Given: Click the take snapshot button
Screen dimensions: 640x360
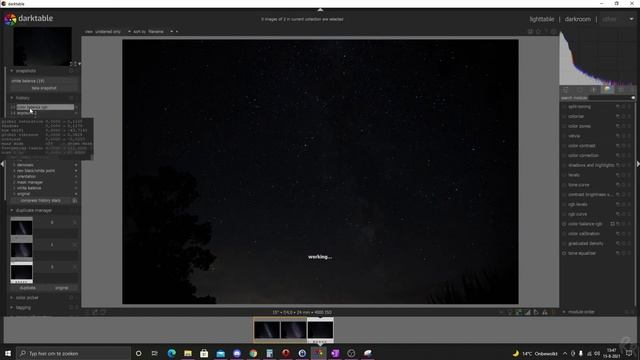Looking at the screenshot, I should click(44, 88).
